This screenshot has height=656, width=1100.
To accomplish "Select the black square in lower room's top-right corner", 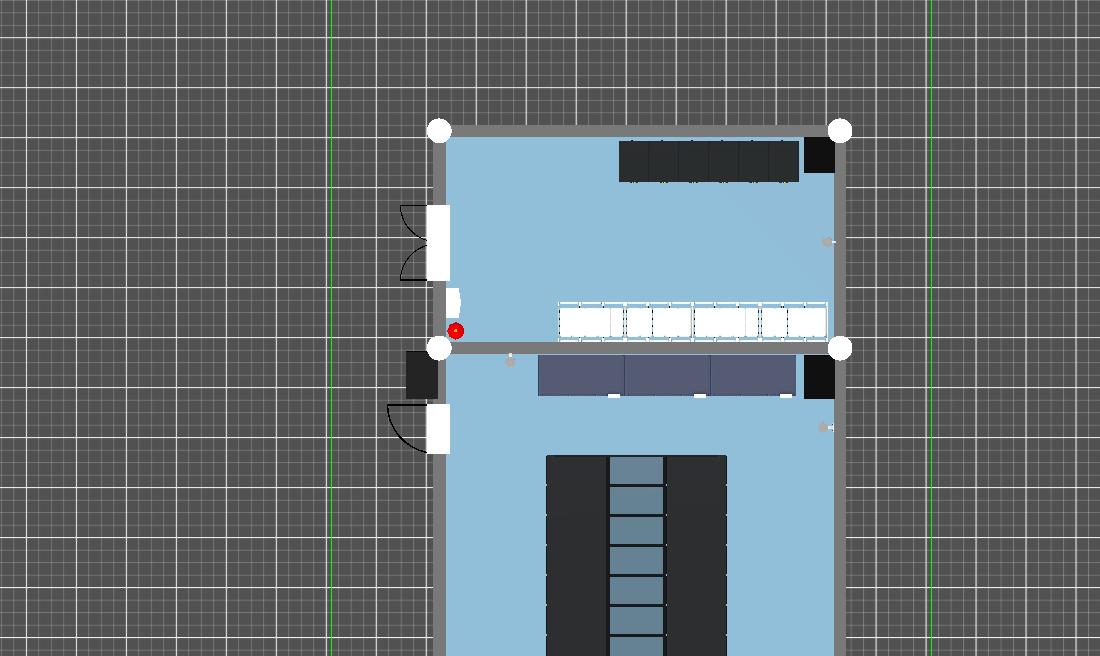I will [x=819, y=377].
